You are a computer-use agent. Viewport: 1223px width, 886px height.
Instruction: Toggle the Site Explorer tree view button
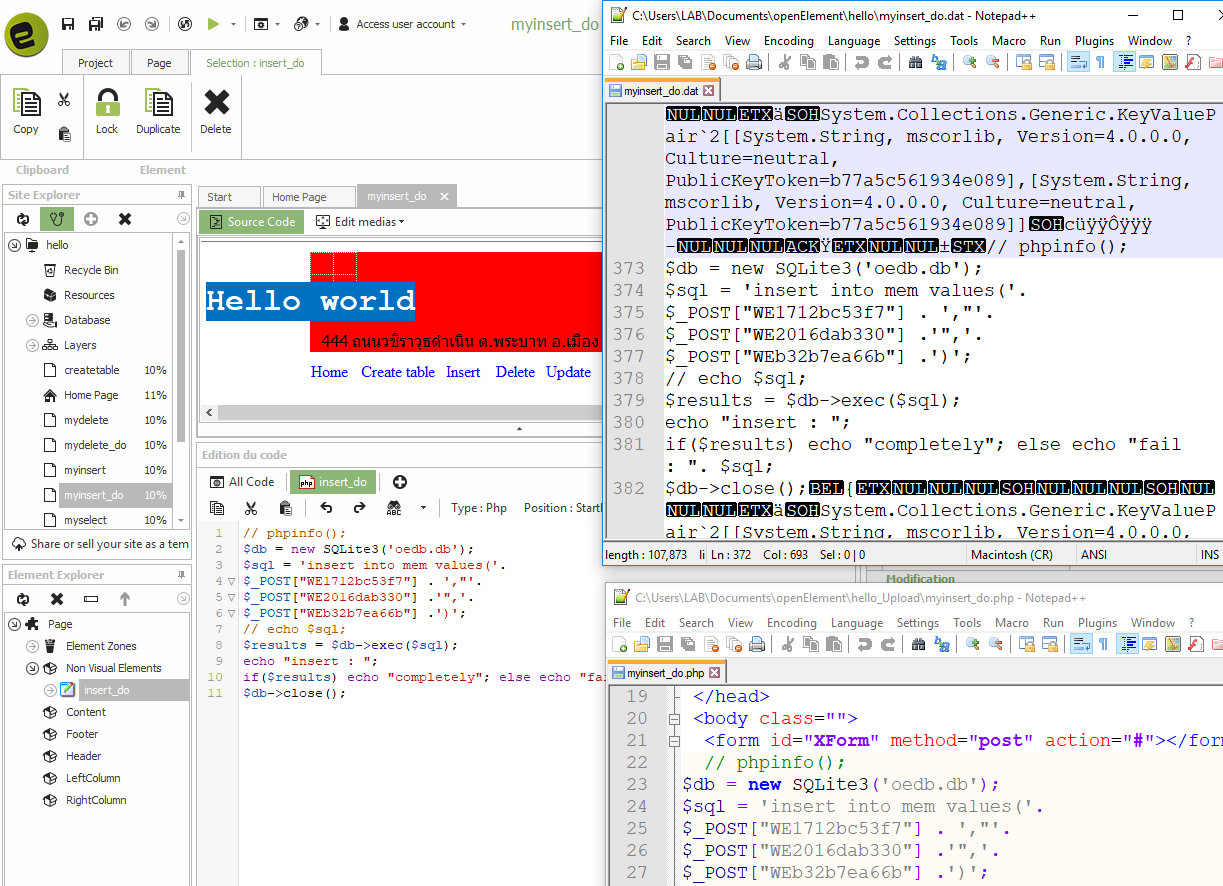tap(57, 219)
